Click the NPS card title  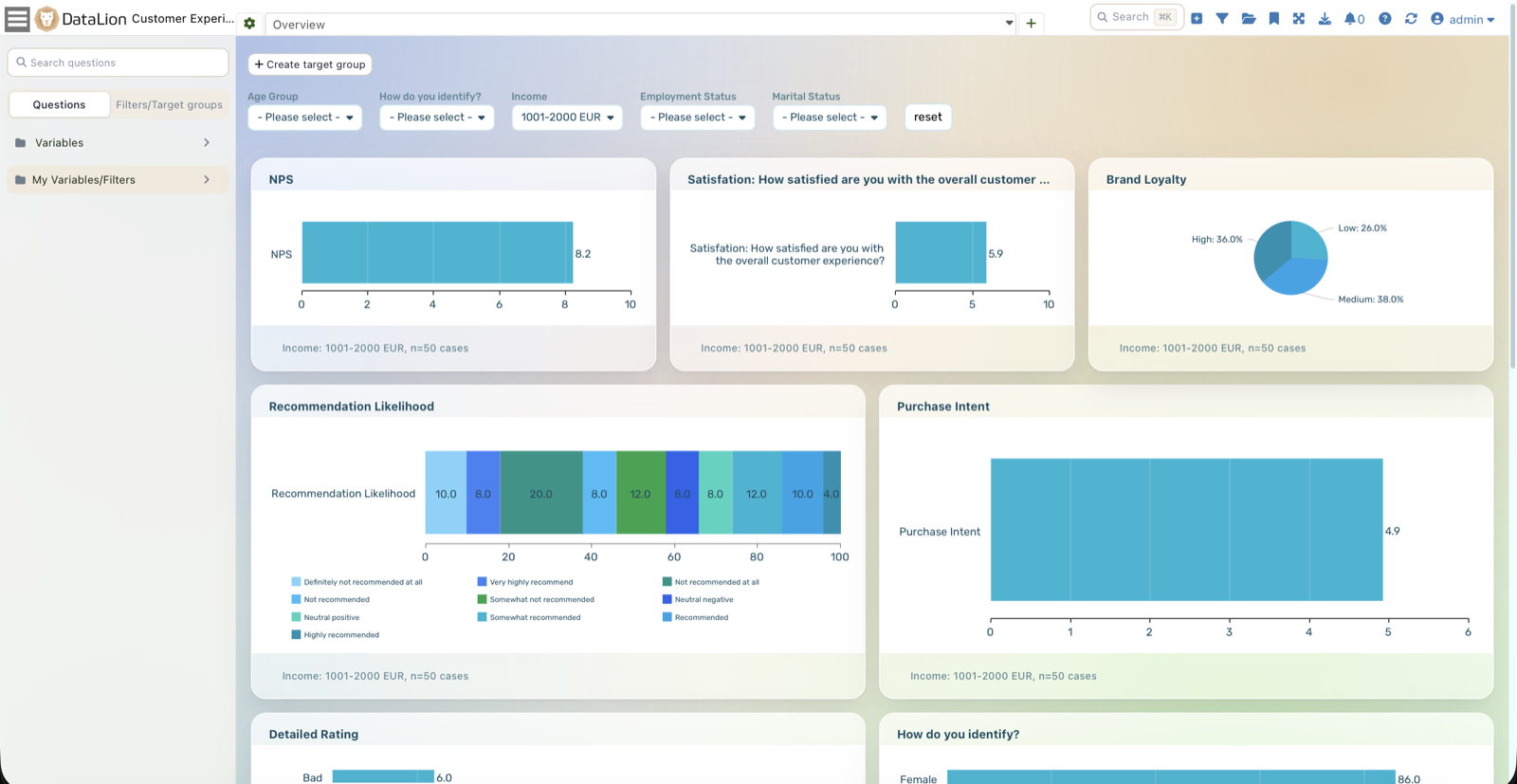(281, 179)
